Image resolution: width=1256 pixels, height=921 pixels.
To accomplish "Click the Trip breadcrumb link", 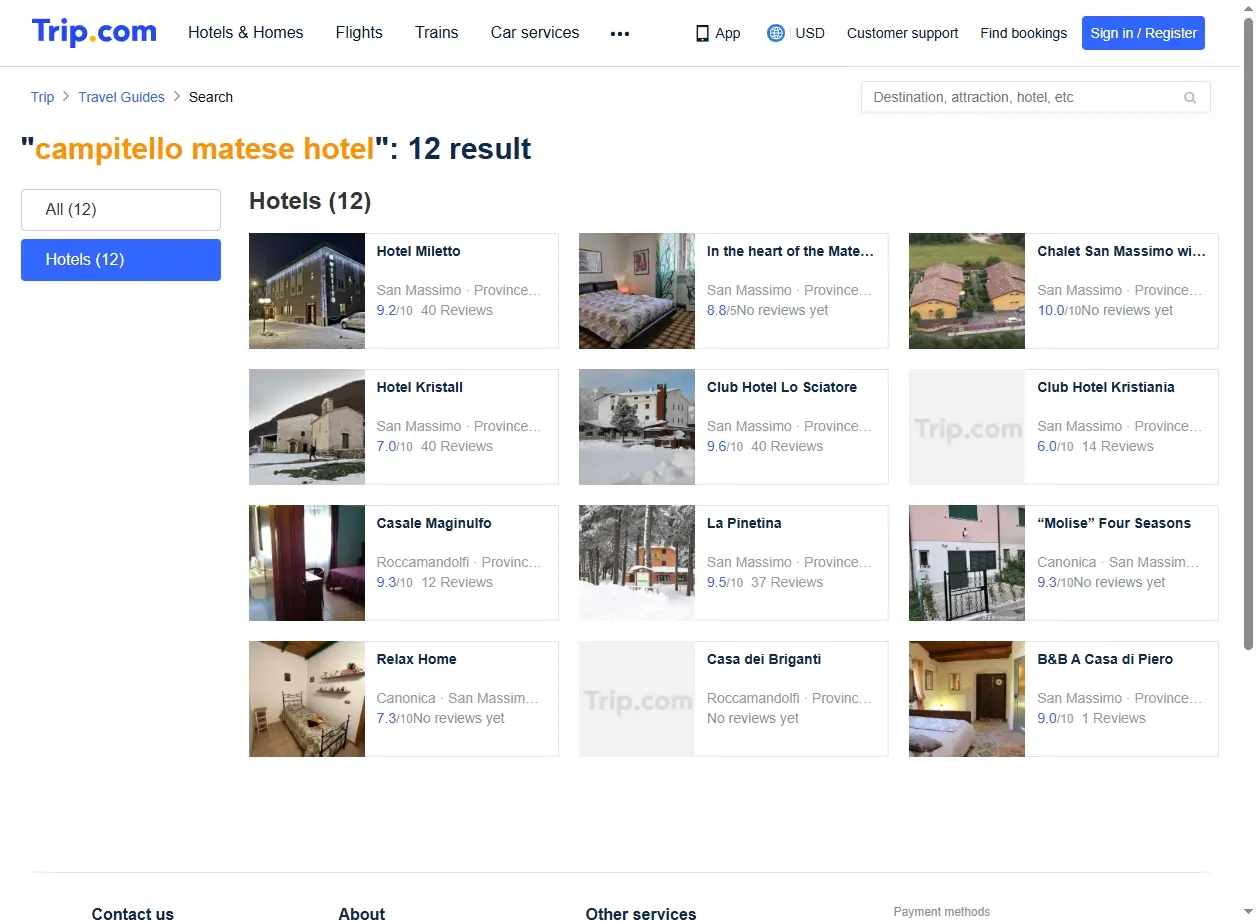I will coord(42,97).
